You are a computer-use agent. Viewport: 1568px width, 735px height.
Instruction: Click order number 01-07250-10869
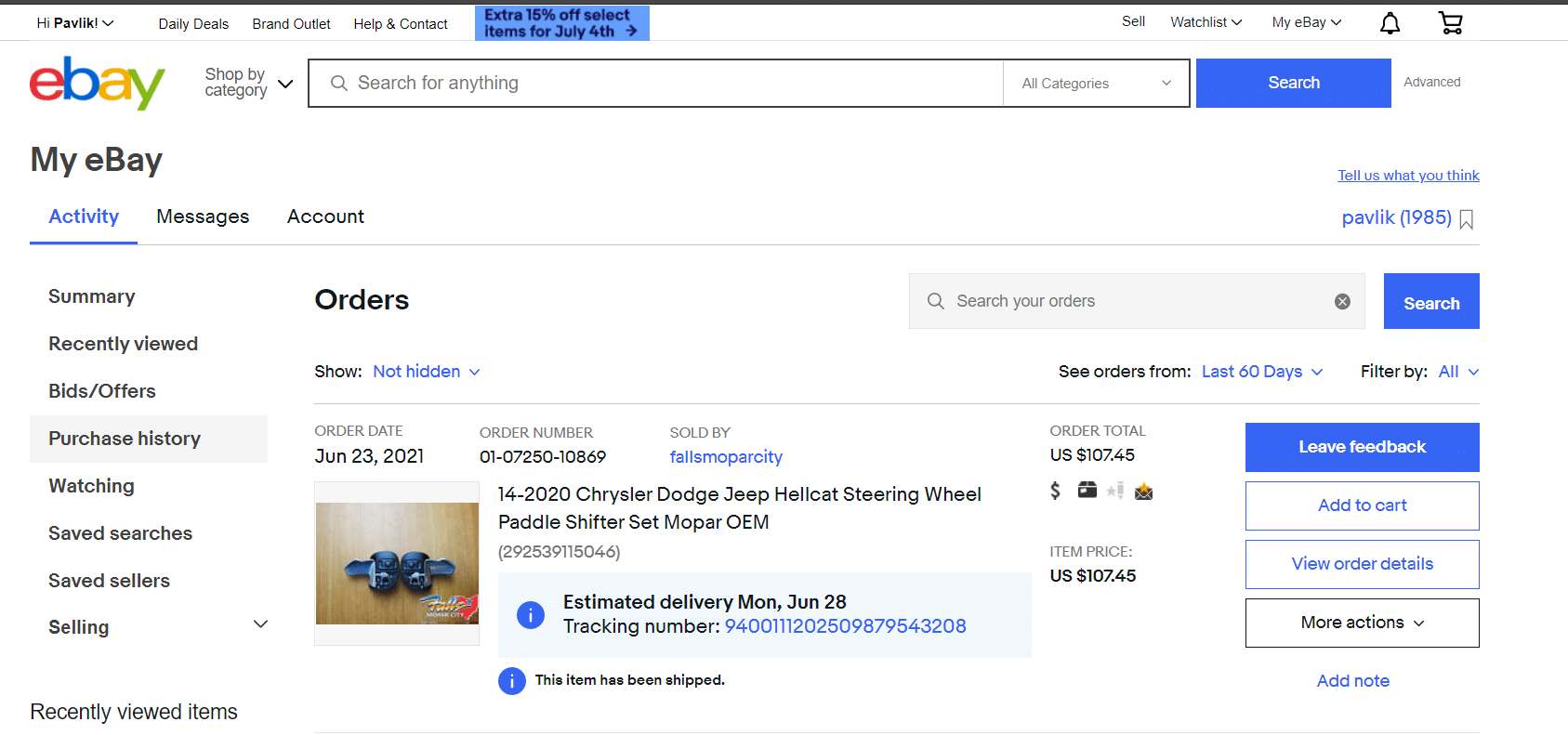pyautogui.click(x=543, y=457)
